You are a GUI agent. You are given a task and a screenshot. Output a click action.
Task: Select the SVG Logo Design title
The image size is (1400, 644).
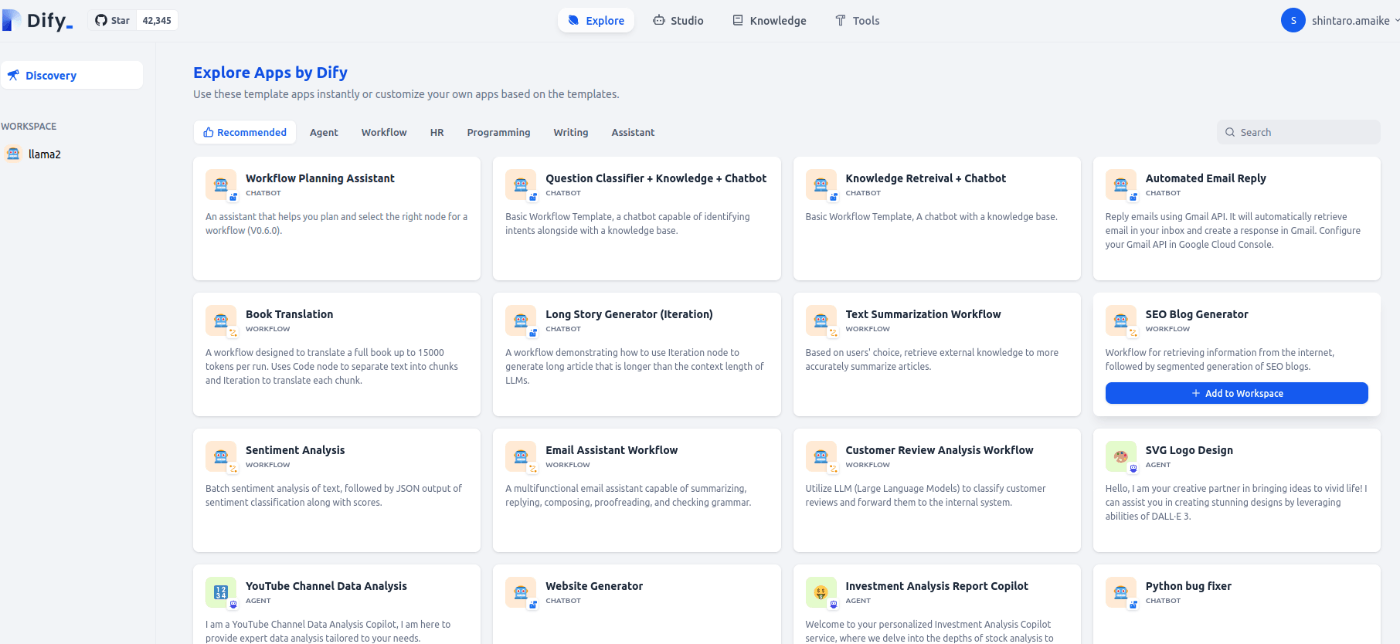(x=1189, y=450)
